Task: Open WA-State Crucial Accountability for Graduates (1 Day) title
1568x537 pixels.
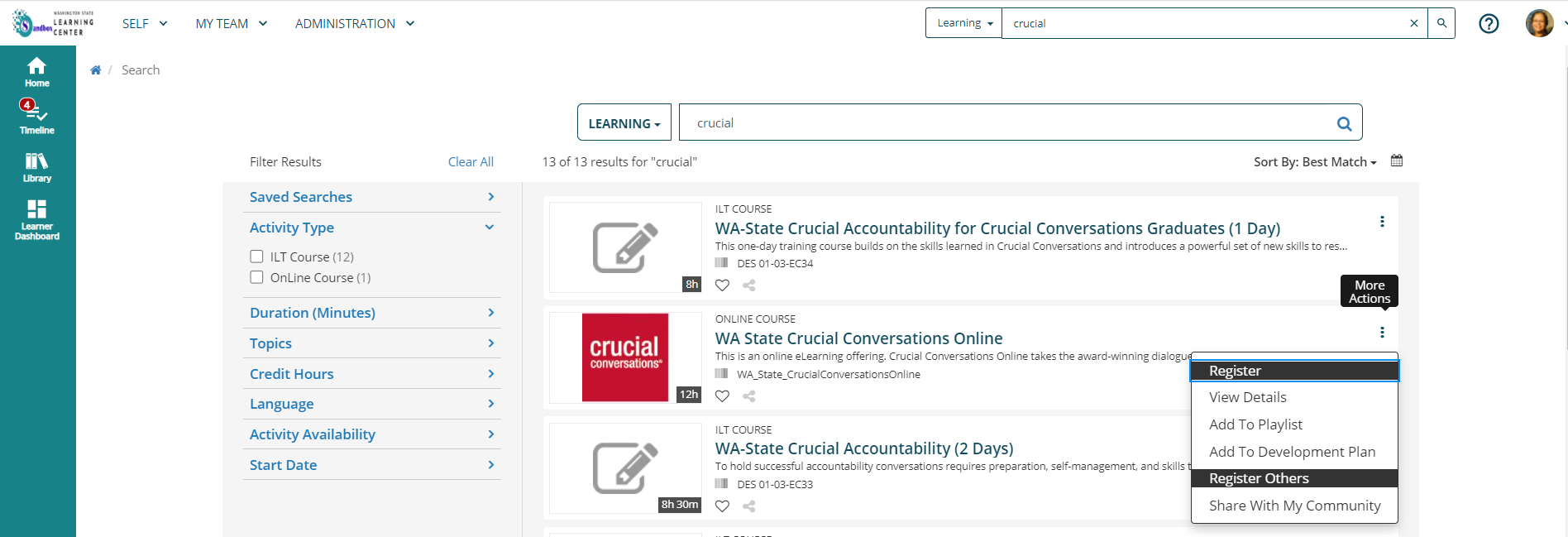Action: coord(997,228)
